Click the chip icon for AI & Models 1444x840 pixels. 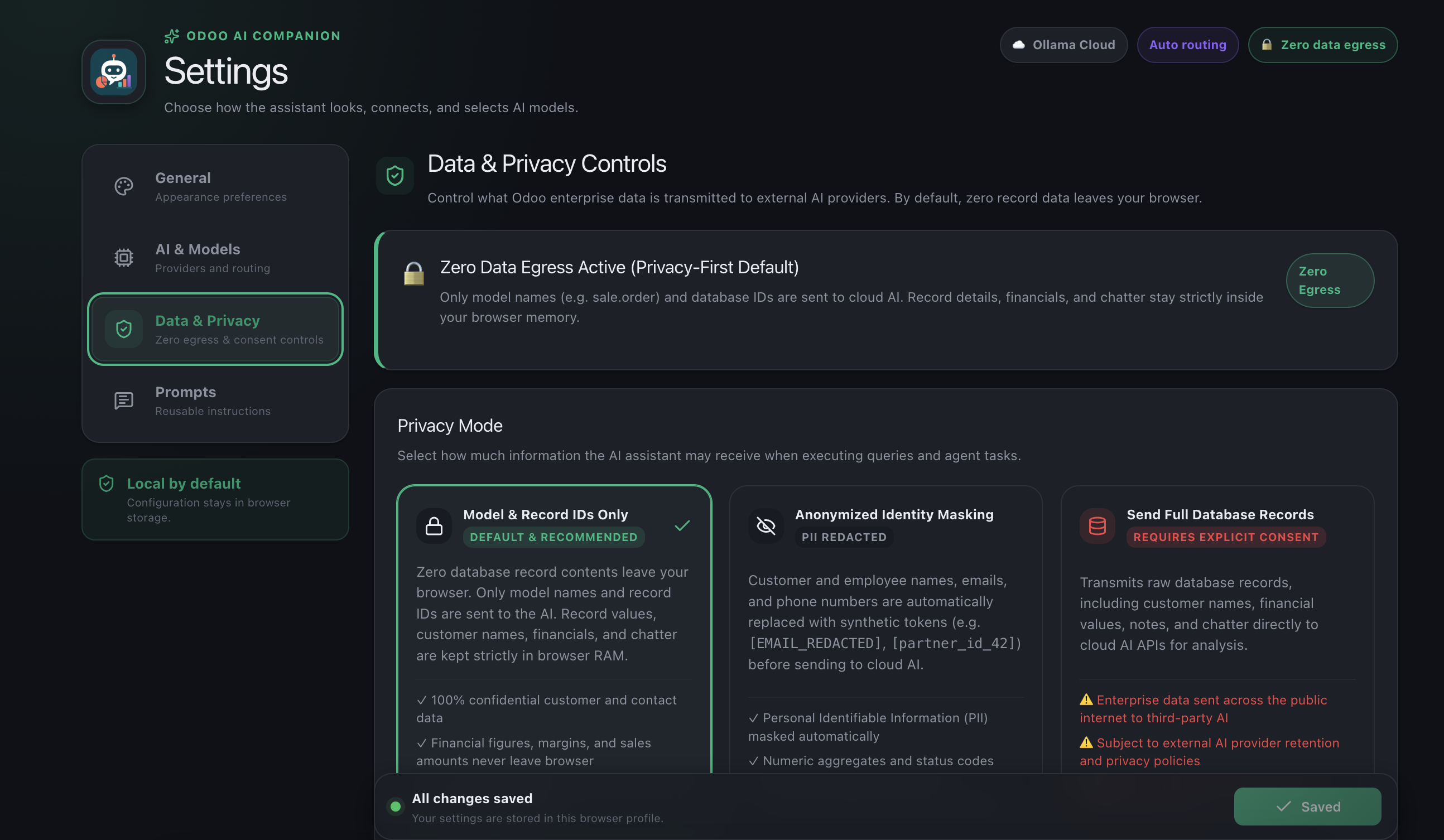pyautogui.click(x=124, y=258)
